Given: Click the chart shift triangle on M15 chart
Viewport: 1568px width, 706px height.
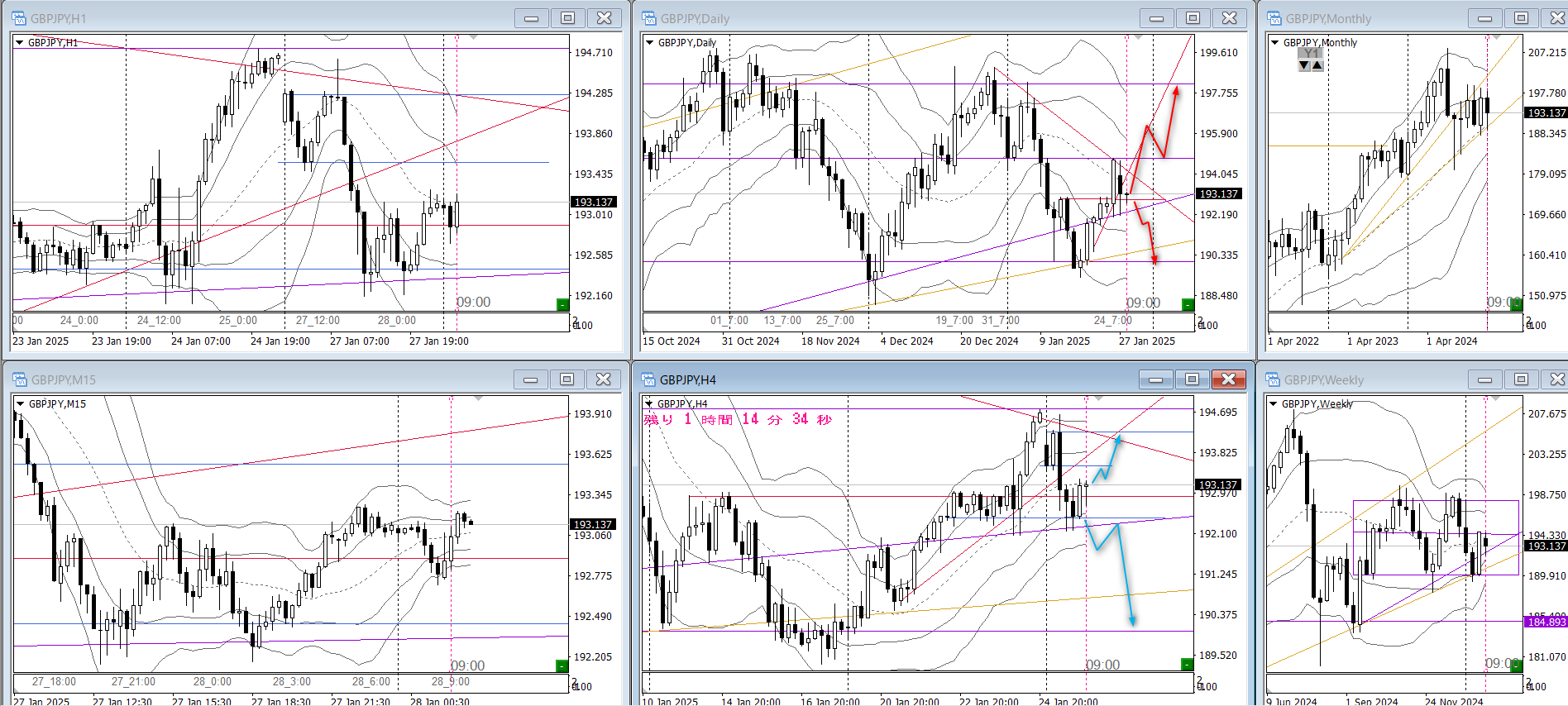Looking at the screenshot, I should coord(478,399).
